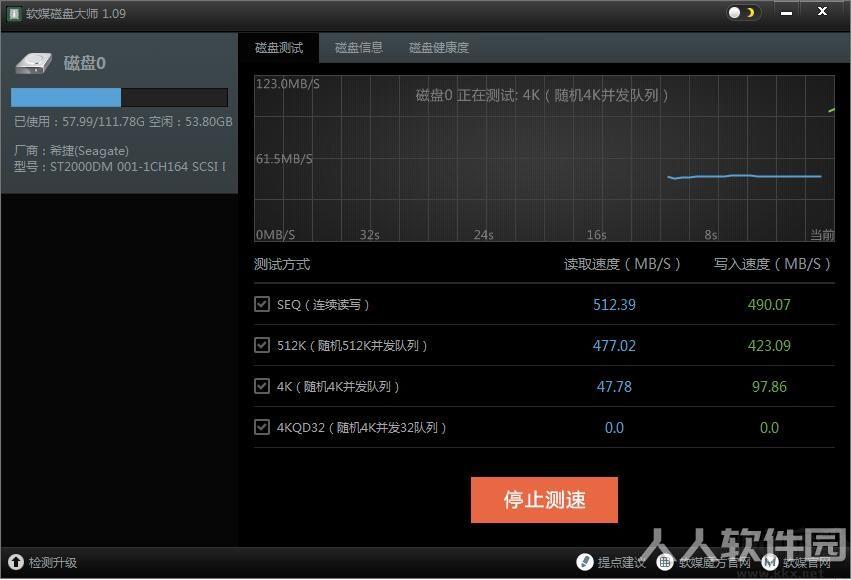Click the 软媒磁盘大师 app icon in title bar
Image resolution: width=851 pixels, height=580 pixels.
[14, 14]
